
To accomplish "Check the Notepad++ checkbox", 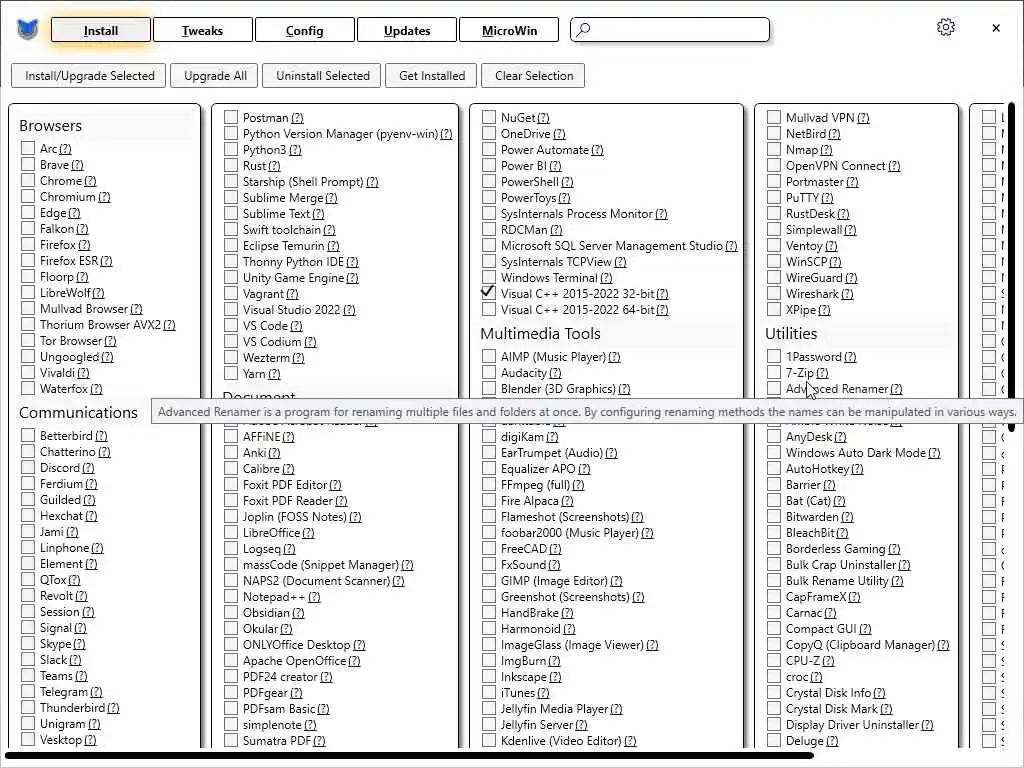I will (x=231, y=596).
